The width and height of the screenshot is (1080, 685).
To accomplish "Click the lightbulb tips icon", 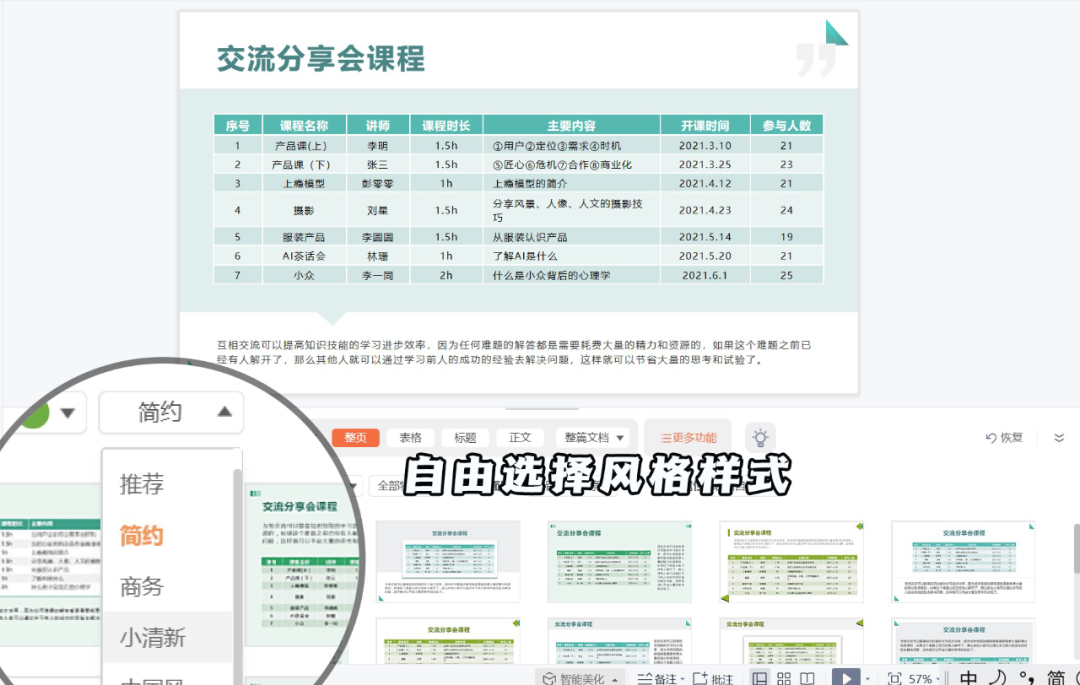I will coord(761,437).
